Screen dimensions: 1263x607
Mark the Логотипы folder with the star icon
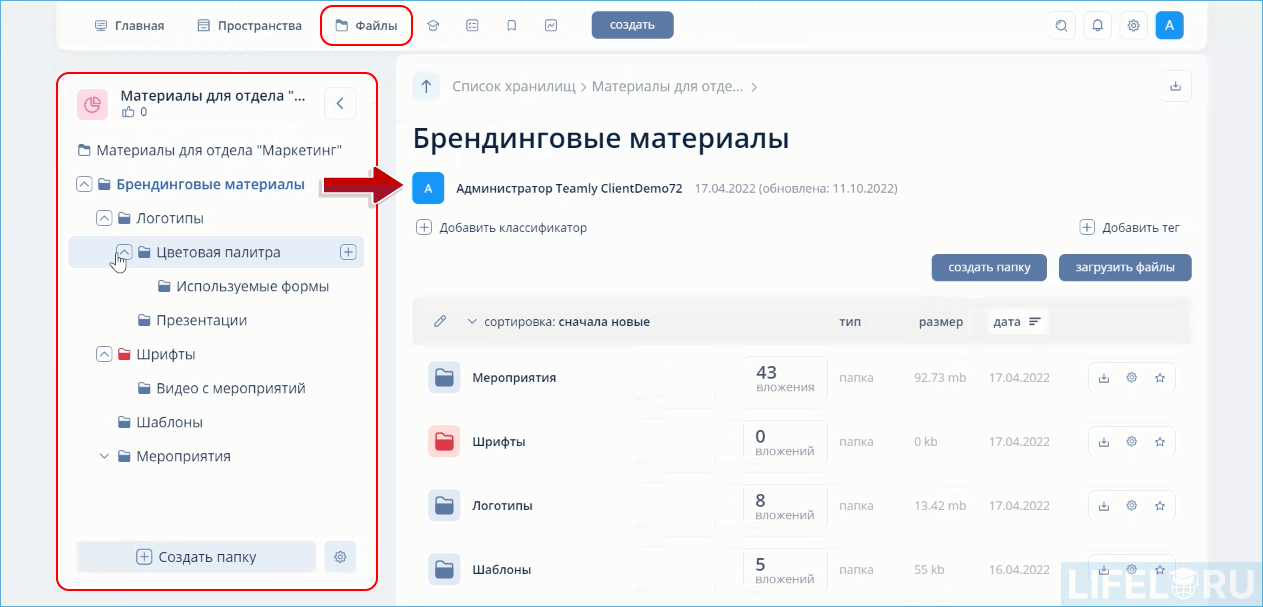pyautogui.click(x=1159, y=505)
